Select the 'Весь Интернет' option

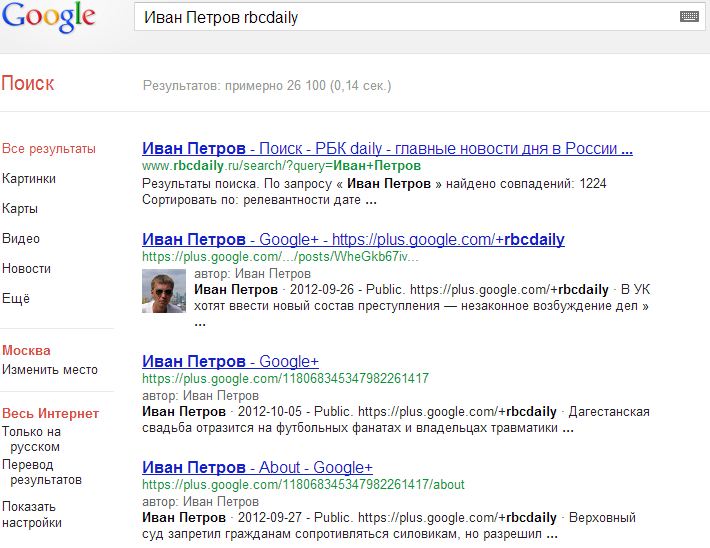(x=50, y=413)
